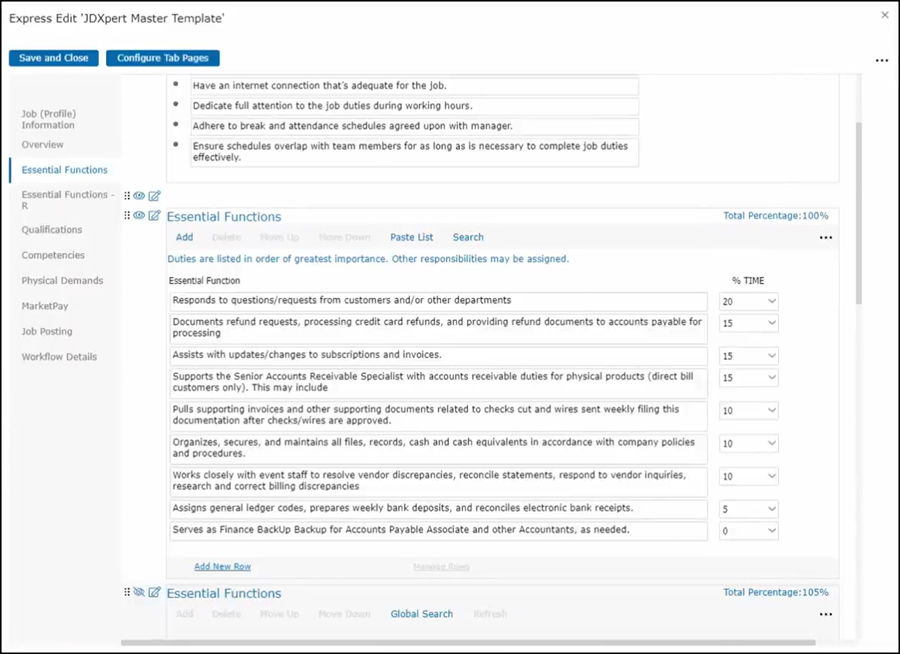Open ellipsis menu on Paste List toolbar row

click(825, 238)
